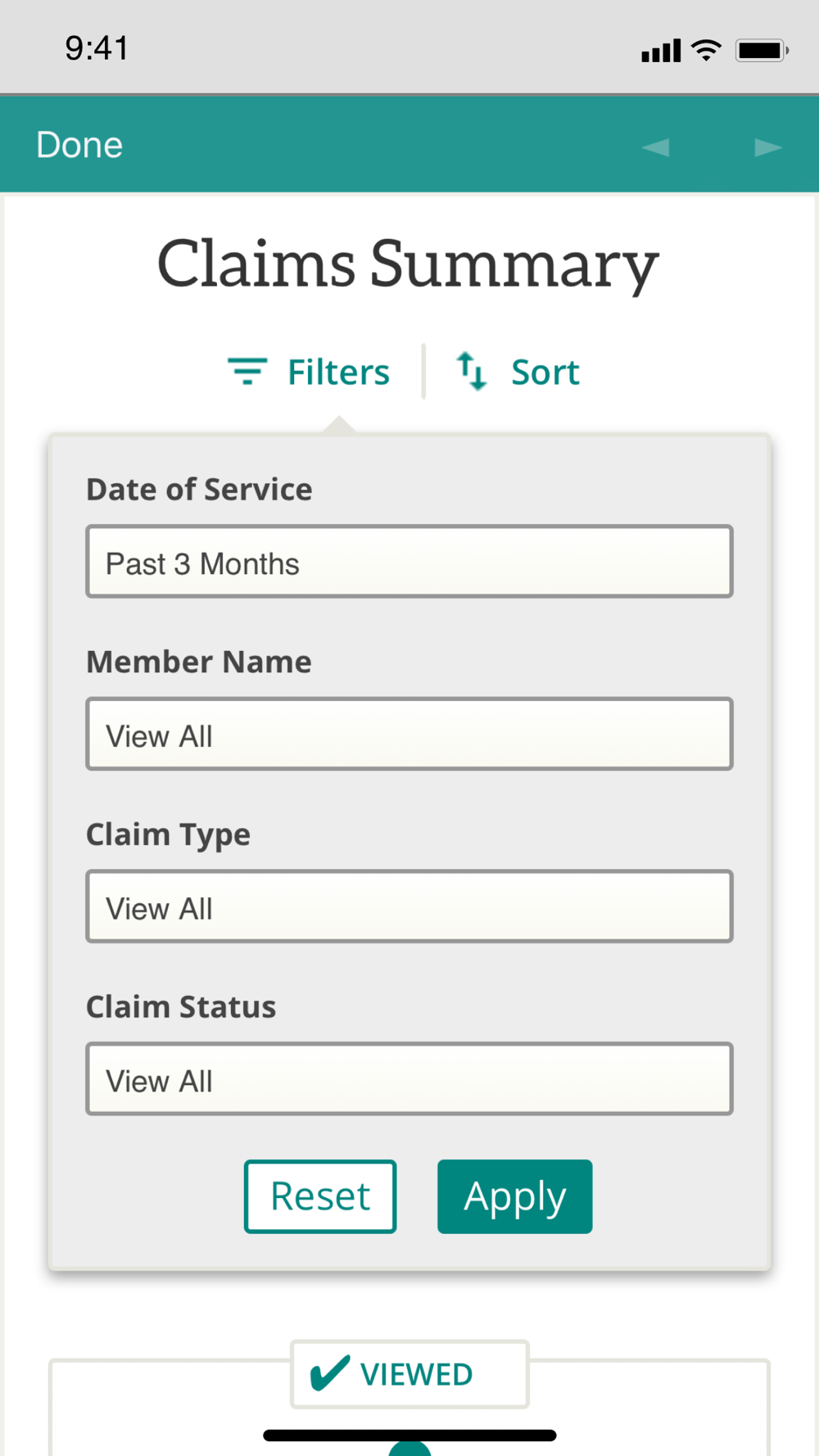Click the Claims Summary heading
Image resolution: width=819 pixels, height=1456 pixels.
pyautogui.click(x=408, y=265)
